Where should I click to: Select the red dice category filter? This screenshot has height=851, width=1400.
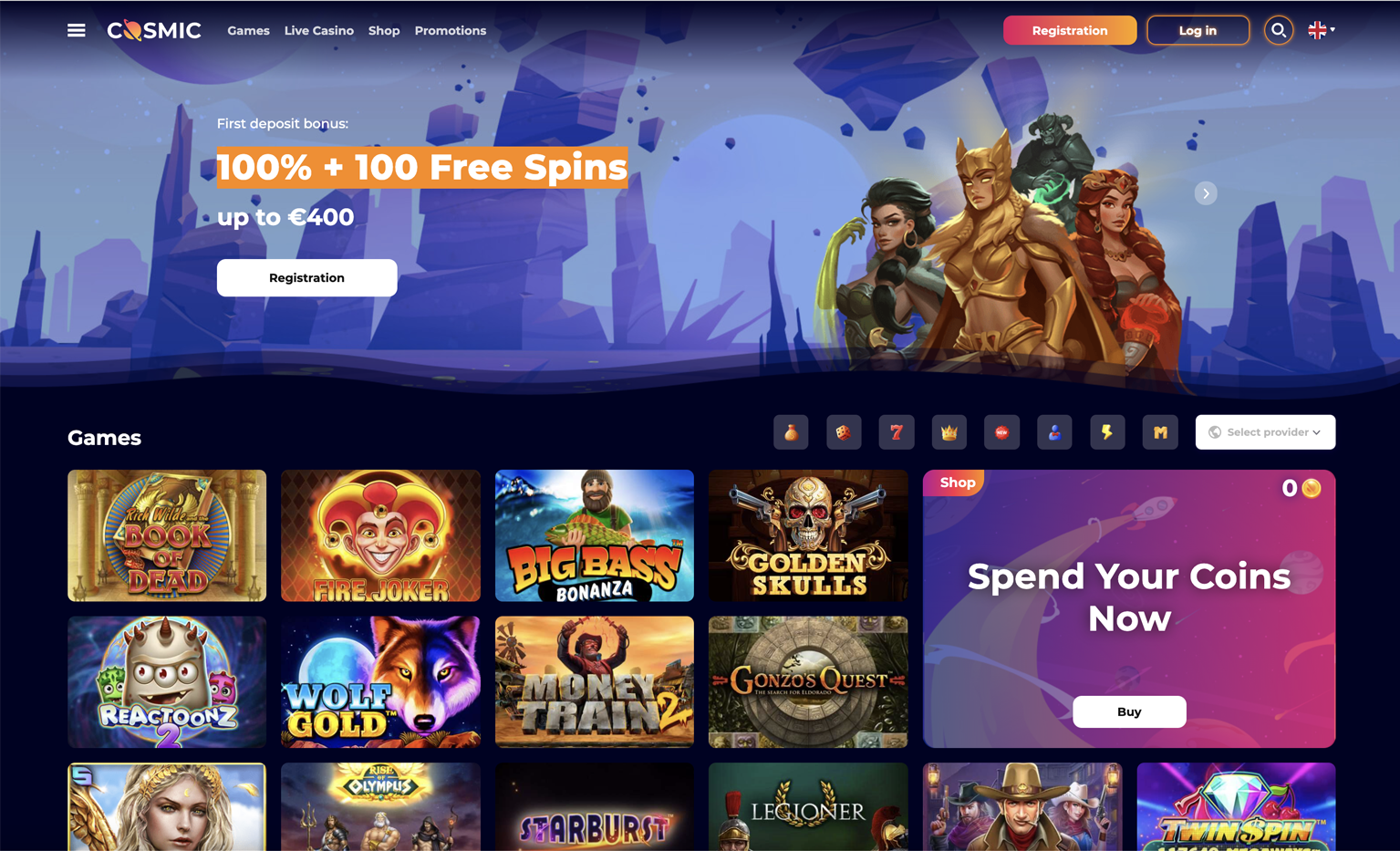coord(844,432)
